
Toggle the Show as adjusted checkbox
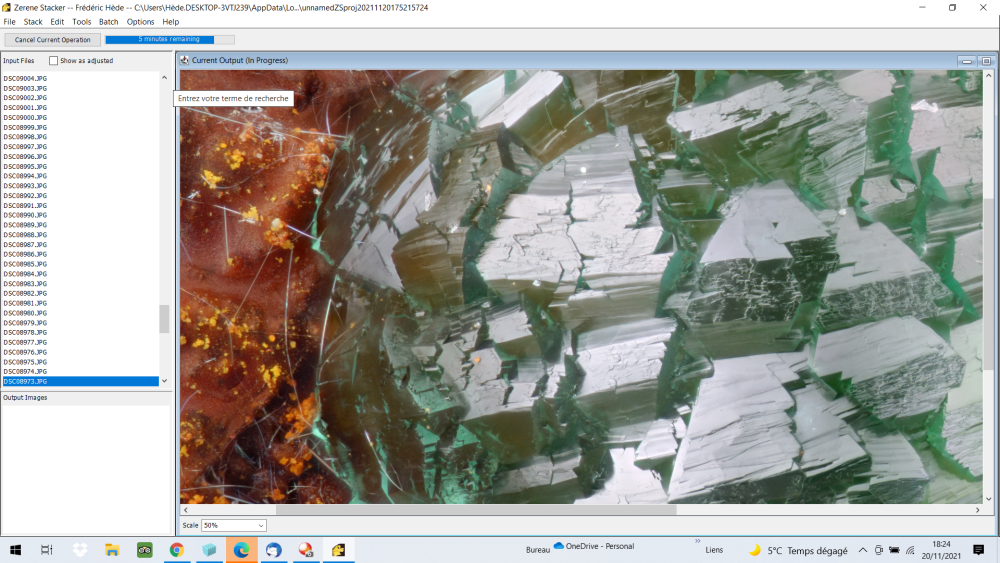tap(54, 61)
